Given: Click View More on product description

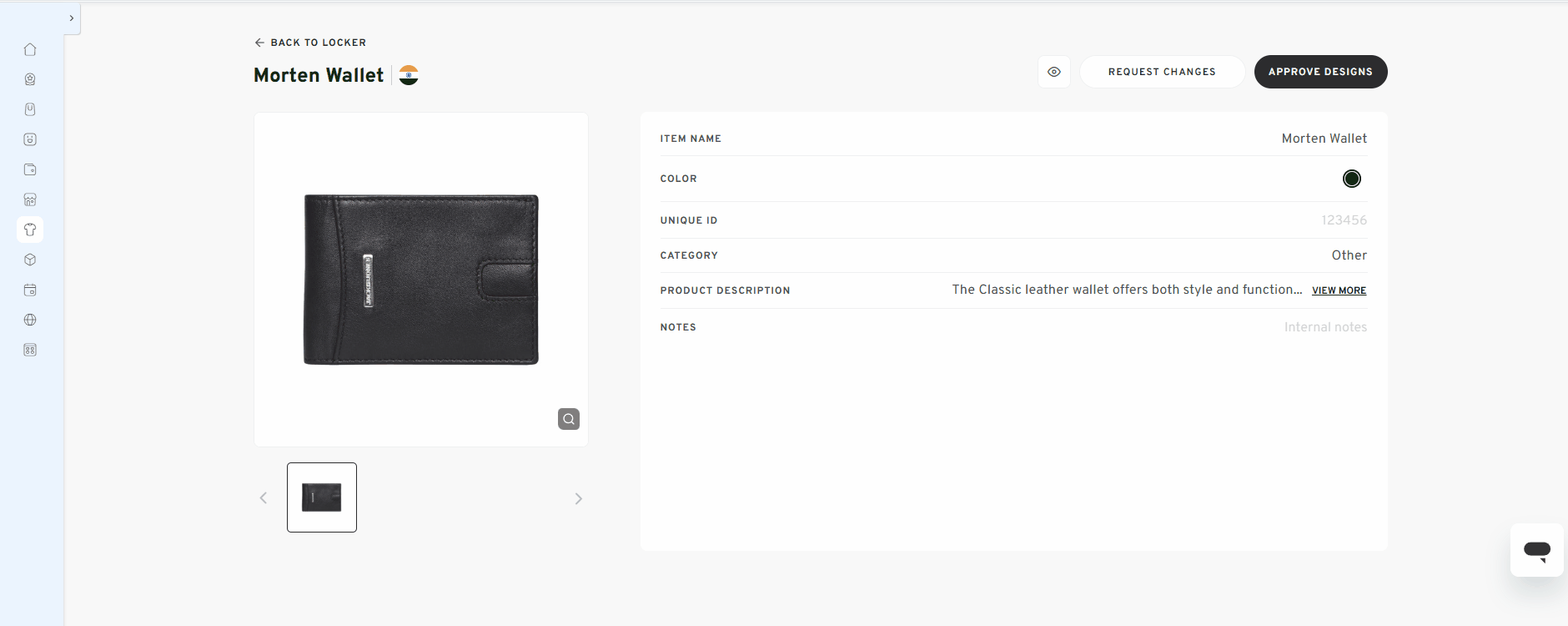Looking at the screenshot, I should click(1339, 290).
